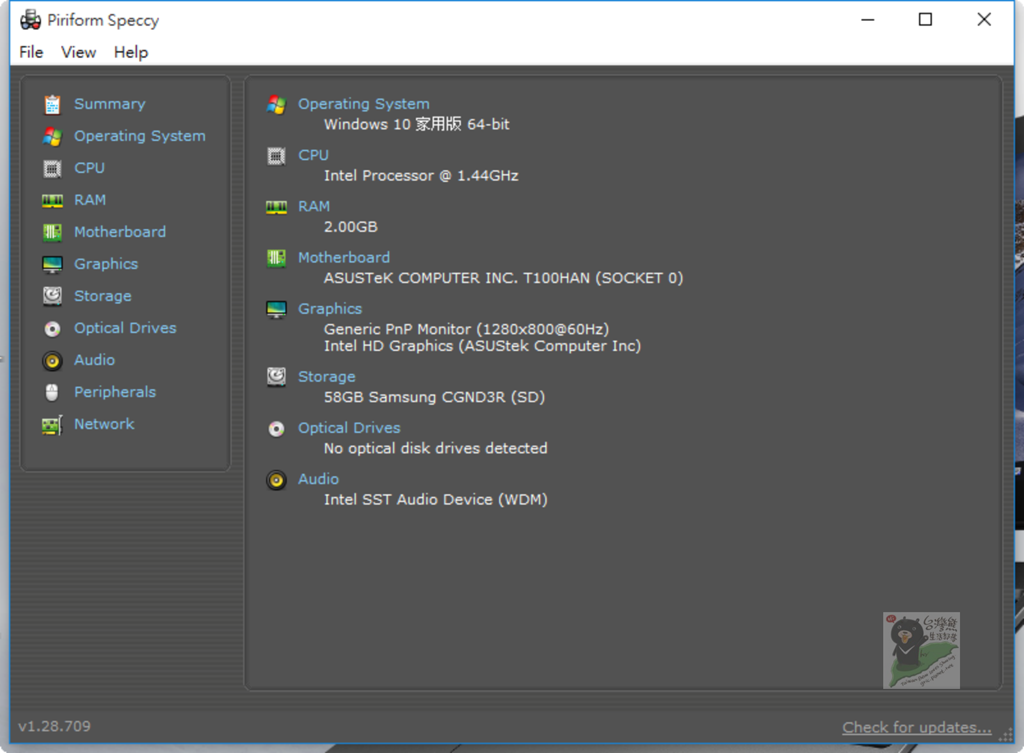Click the Check for updates link
The width and height of the screenshot is (1024, 753).
pyautogui.click(x=917, y=727)
